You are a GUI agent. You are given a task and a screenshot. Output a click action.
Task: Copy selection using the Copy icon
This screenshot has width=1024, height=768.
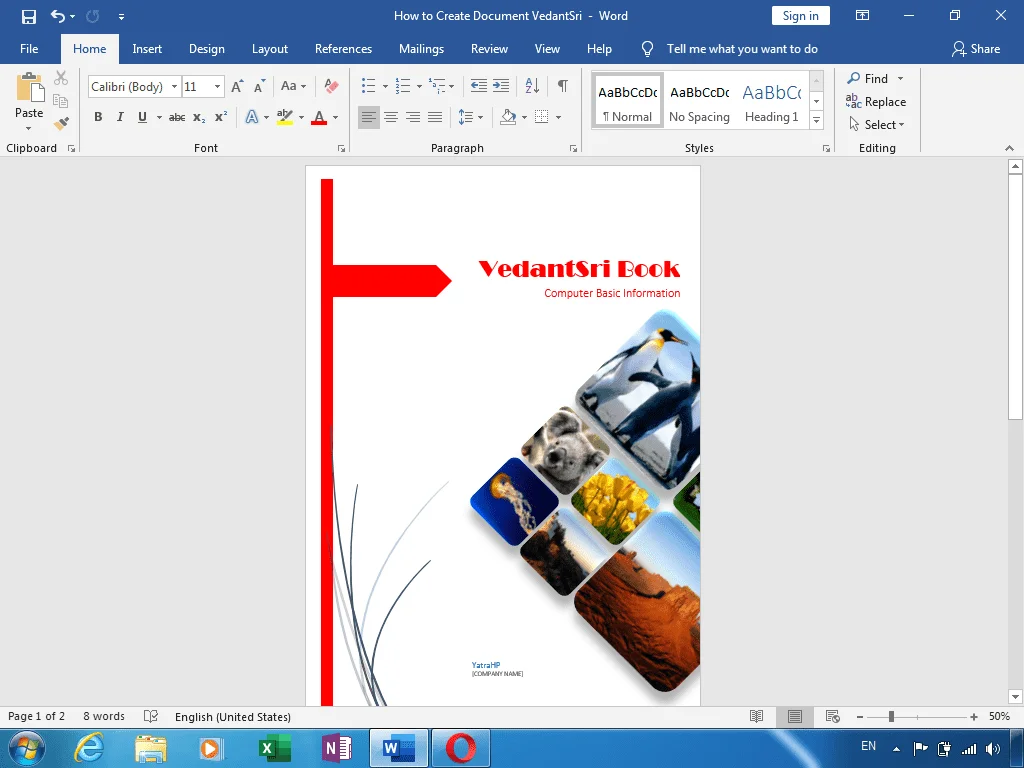[x=61, y=101]
